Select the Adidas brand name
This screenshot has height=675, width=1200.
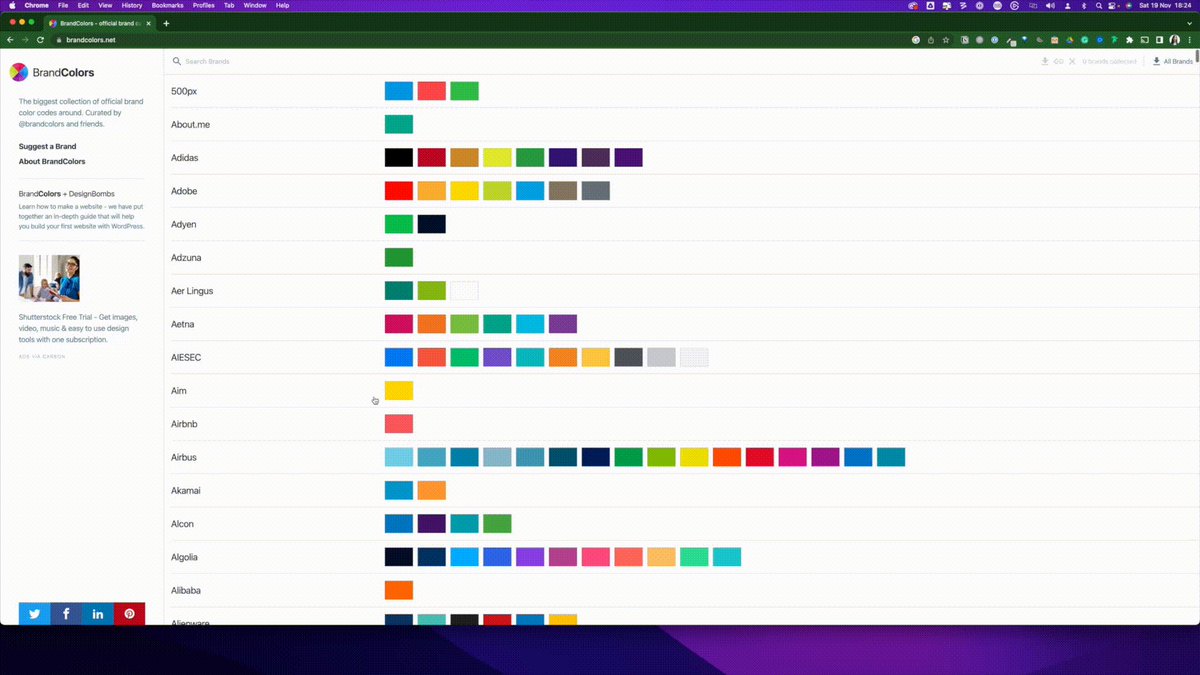[185, 158]
